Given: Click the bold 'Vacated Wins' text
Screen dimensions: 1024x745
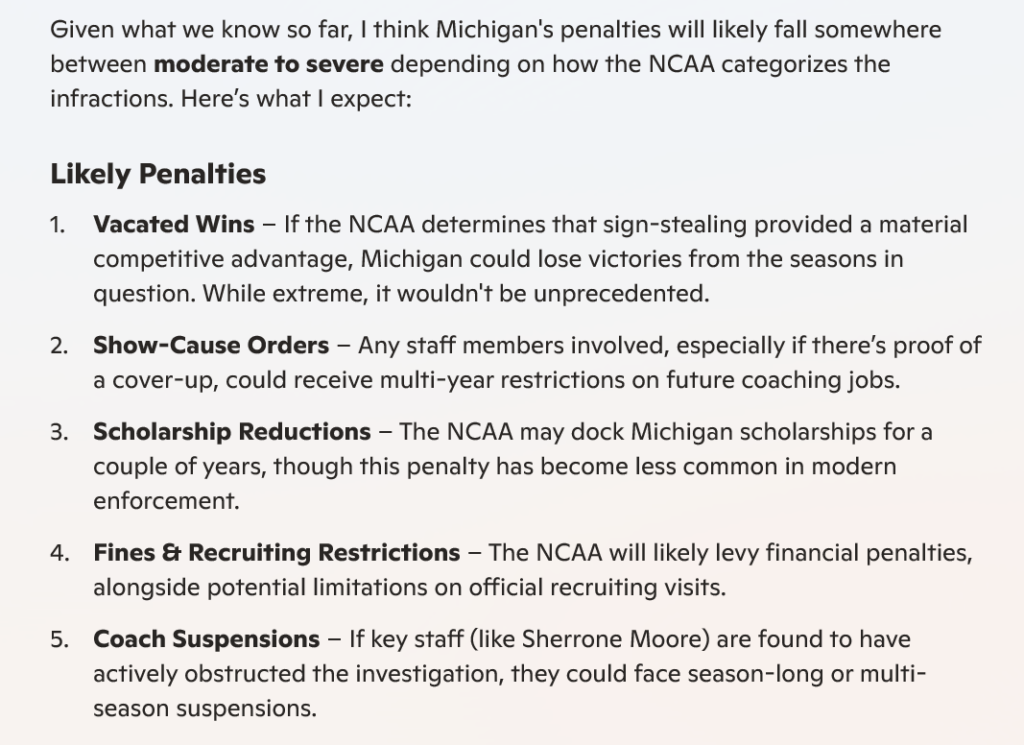Looking at the screenshot, I should pyautogui.click(x=174, y=225).
